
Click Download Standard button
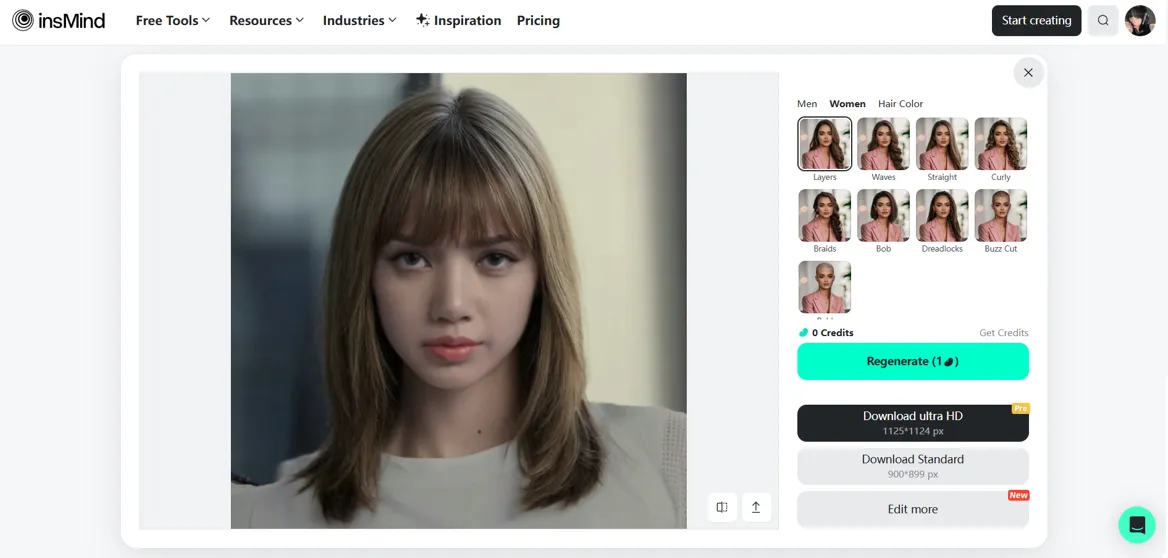pos(912,466)
